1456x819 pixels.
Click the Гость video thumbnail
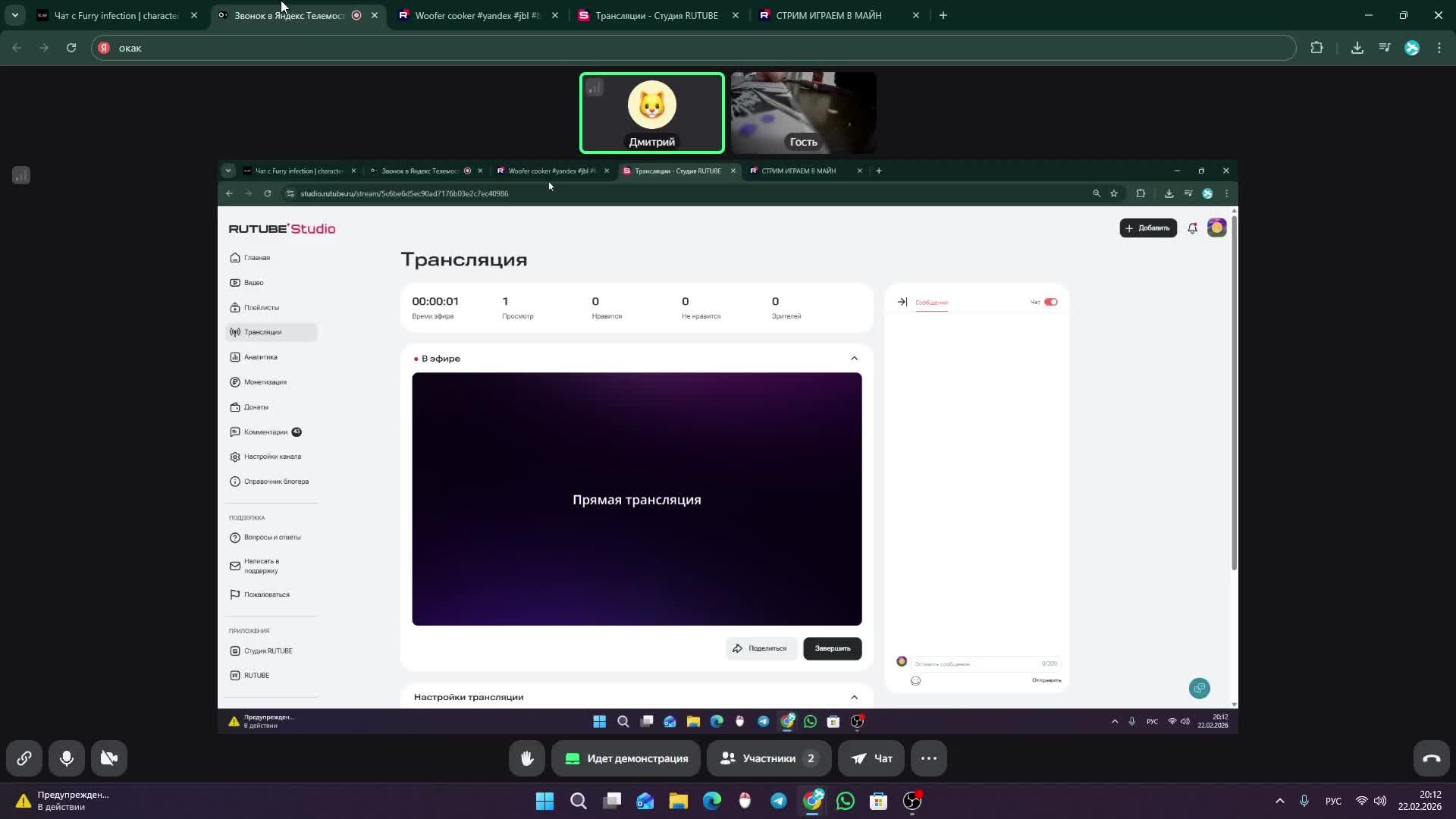click(803, 112)
